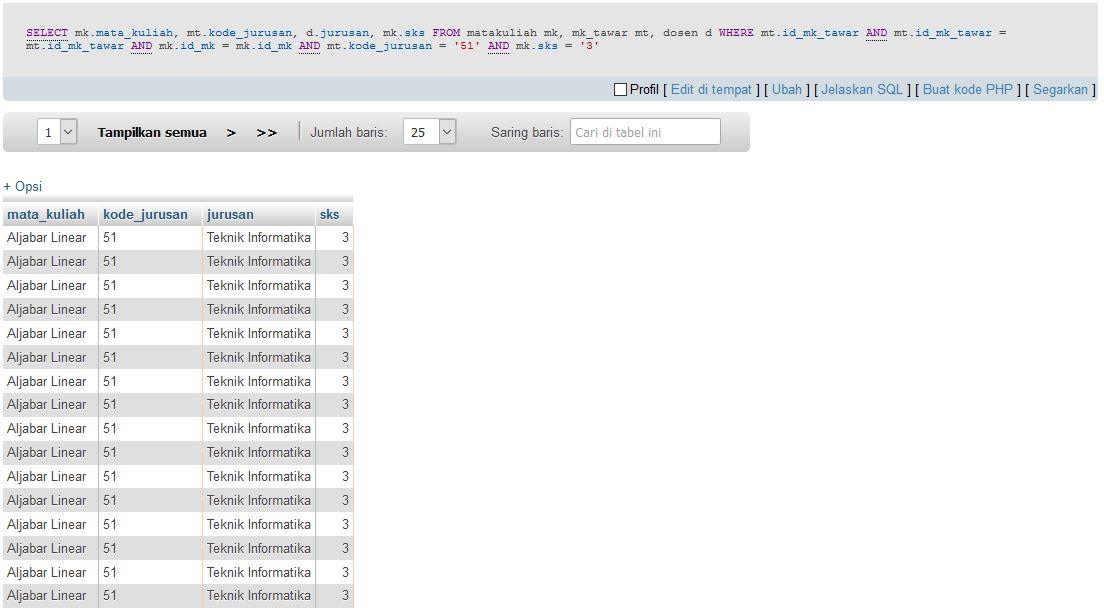
Task: Click d.jurusan in the SQL query
Action: coord(337,32)
